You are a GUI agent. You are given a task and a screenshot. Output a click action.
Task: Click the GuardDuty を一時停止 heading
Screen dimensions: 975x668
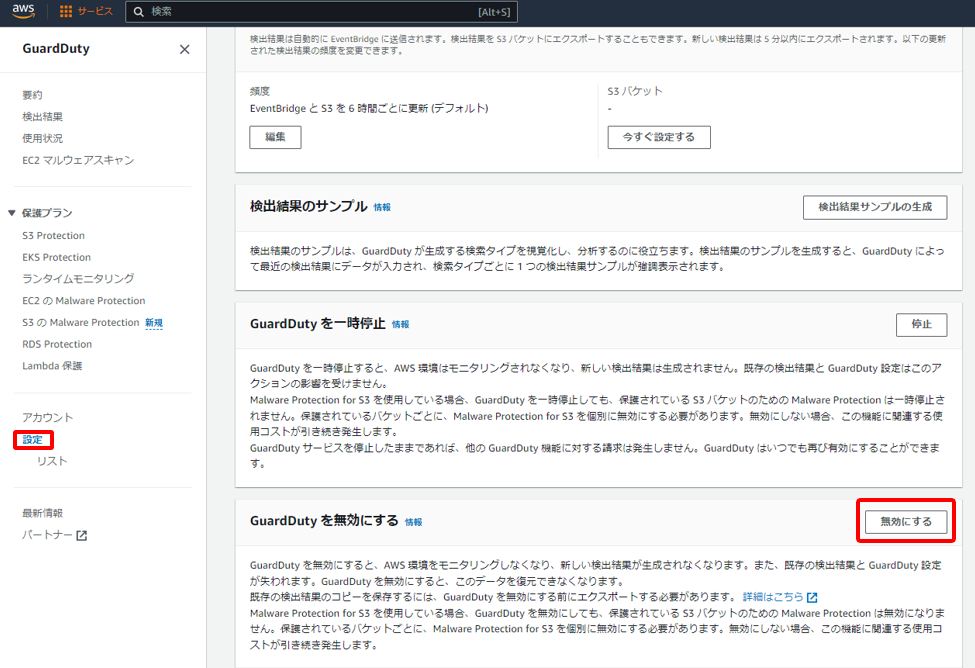tap(318, 323)
